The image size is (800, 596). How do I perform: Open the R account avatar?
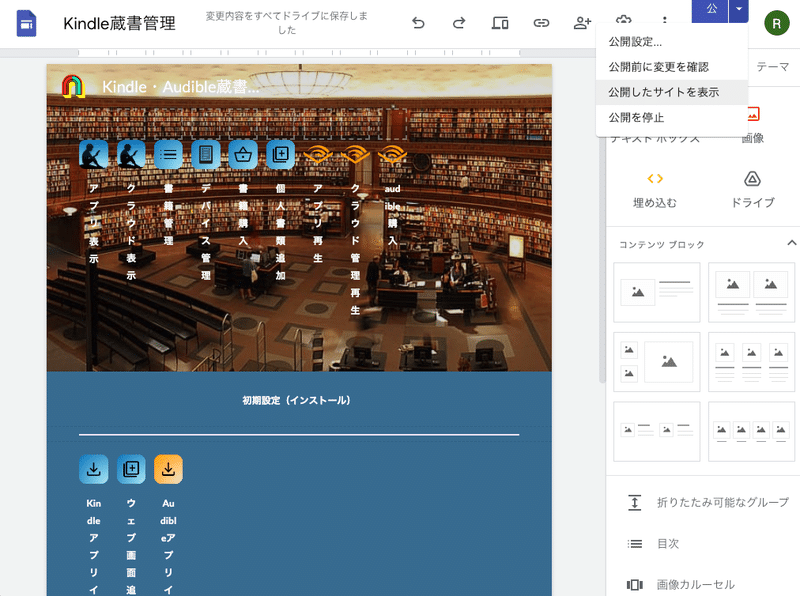[x=777, y=23]
